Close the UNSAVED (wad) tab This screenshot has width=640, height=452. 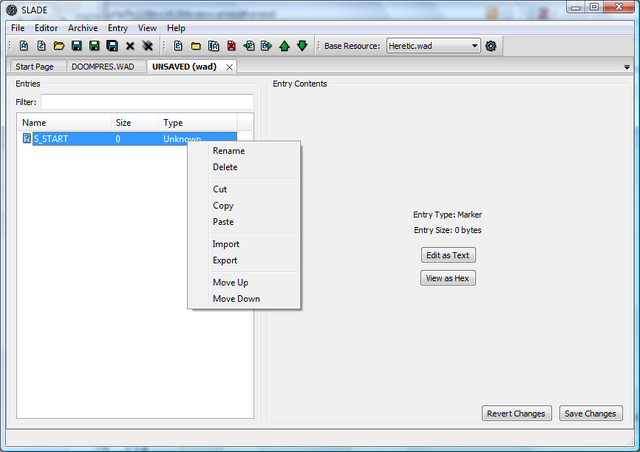pos(229,67)
